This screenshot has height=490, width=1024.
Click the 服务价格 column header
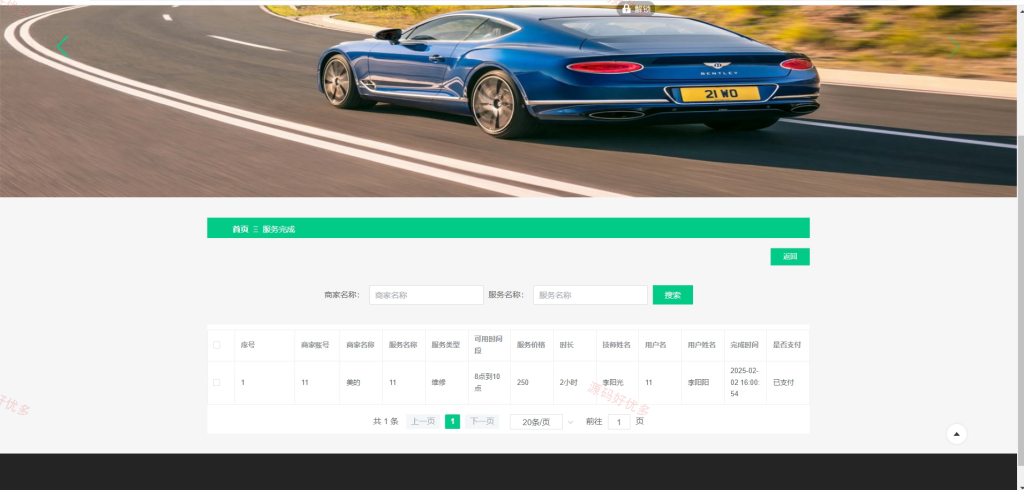click(531, 345)
